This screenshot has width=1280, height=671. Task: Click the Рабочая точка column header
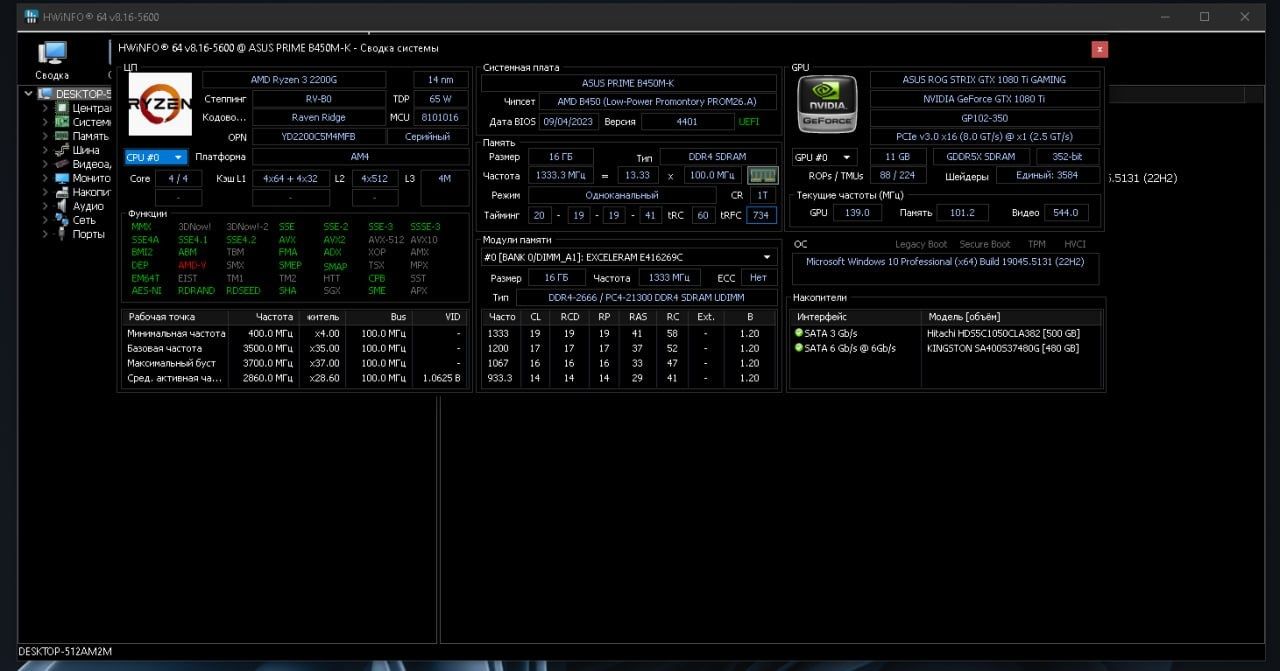pyautogui.click(x=173, y=316)
